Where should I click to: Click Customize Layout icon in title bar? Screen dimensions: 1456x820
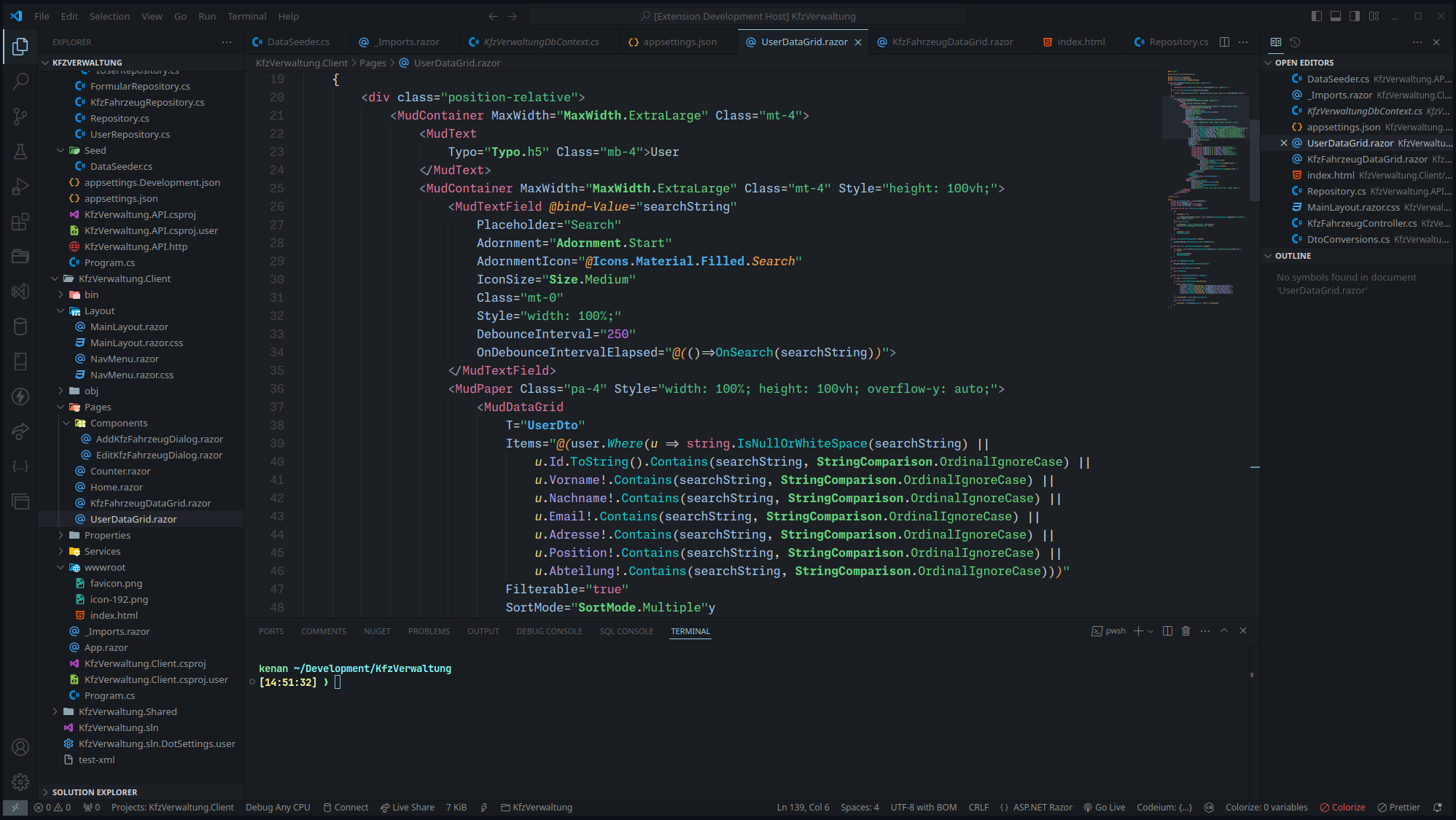pyautogui.click(x=1374, y=16)
